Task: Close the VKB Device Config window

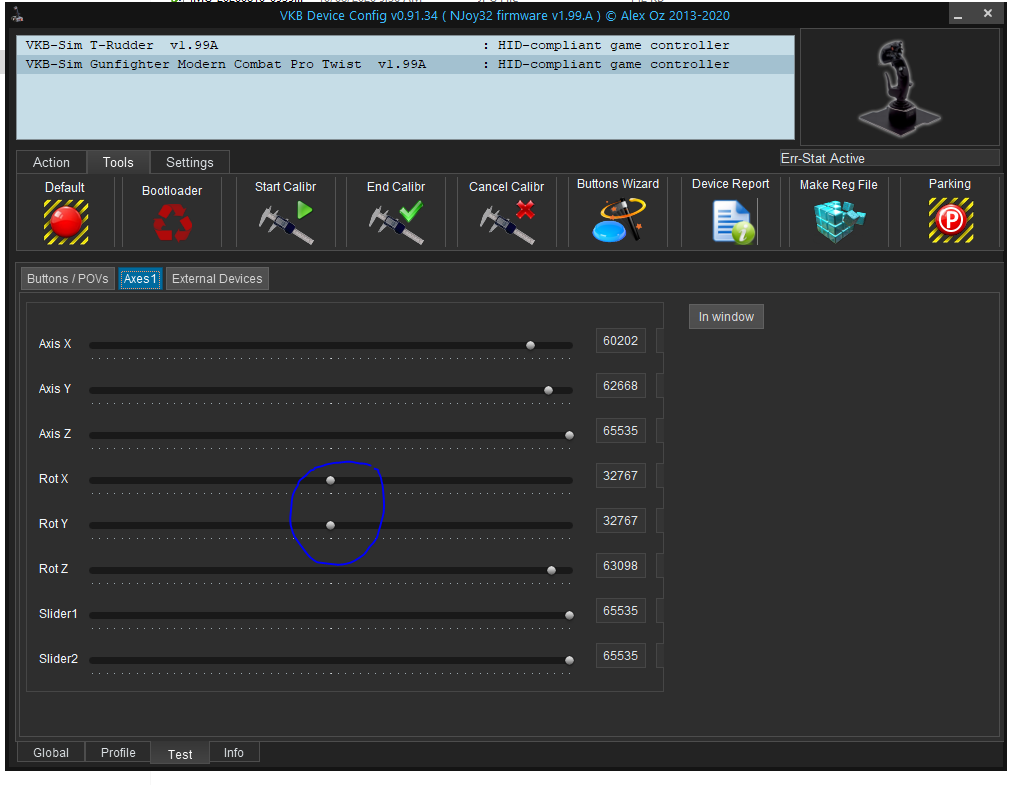Action: pos(988,14)
